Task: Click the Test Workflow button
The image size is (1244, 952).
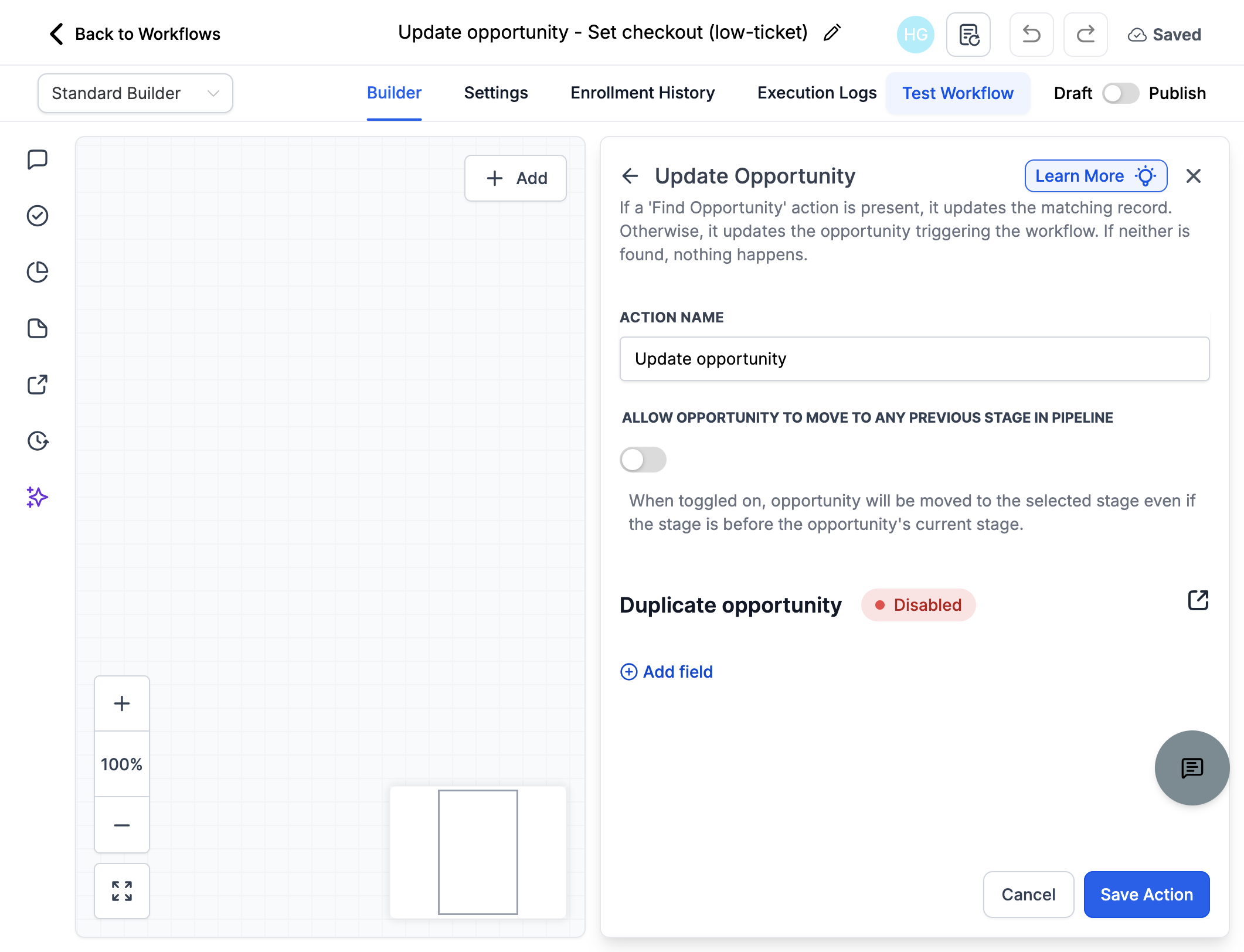Action: [957, 93]
